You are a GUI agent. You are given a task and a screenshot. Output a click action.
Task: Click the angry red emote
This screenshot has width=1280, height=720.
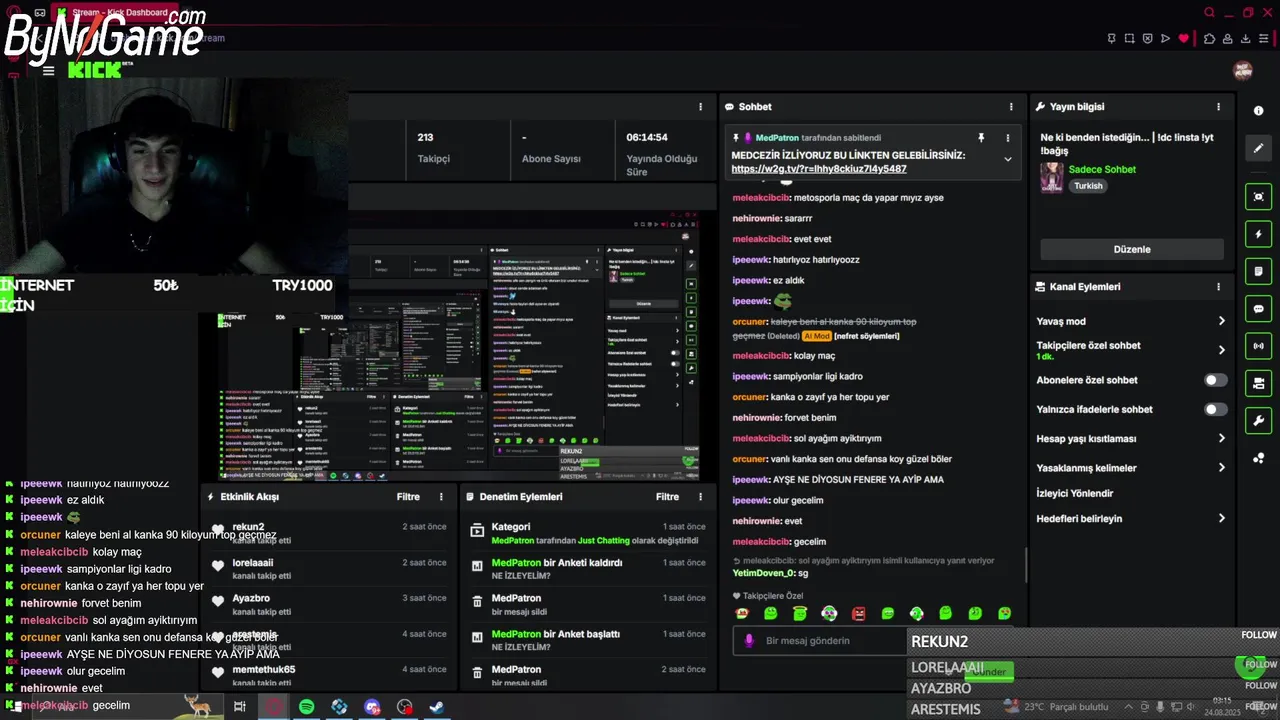click(x=858, y=613)
